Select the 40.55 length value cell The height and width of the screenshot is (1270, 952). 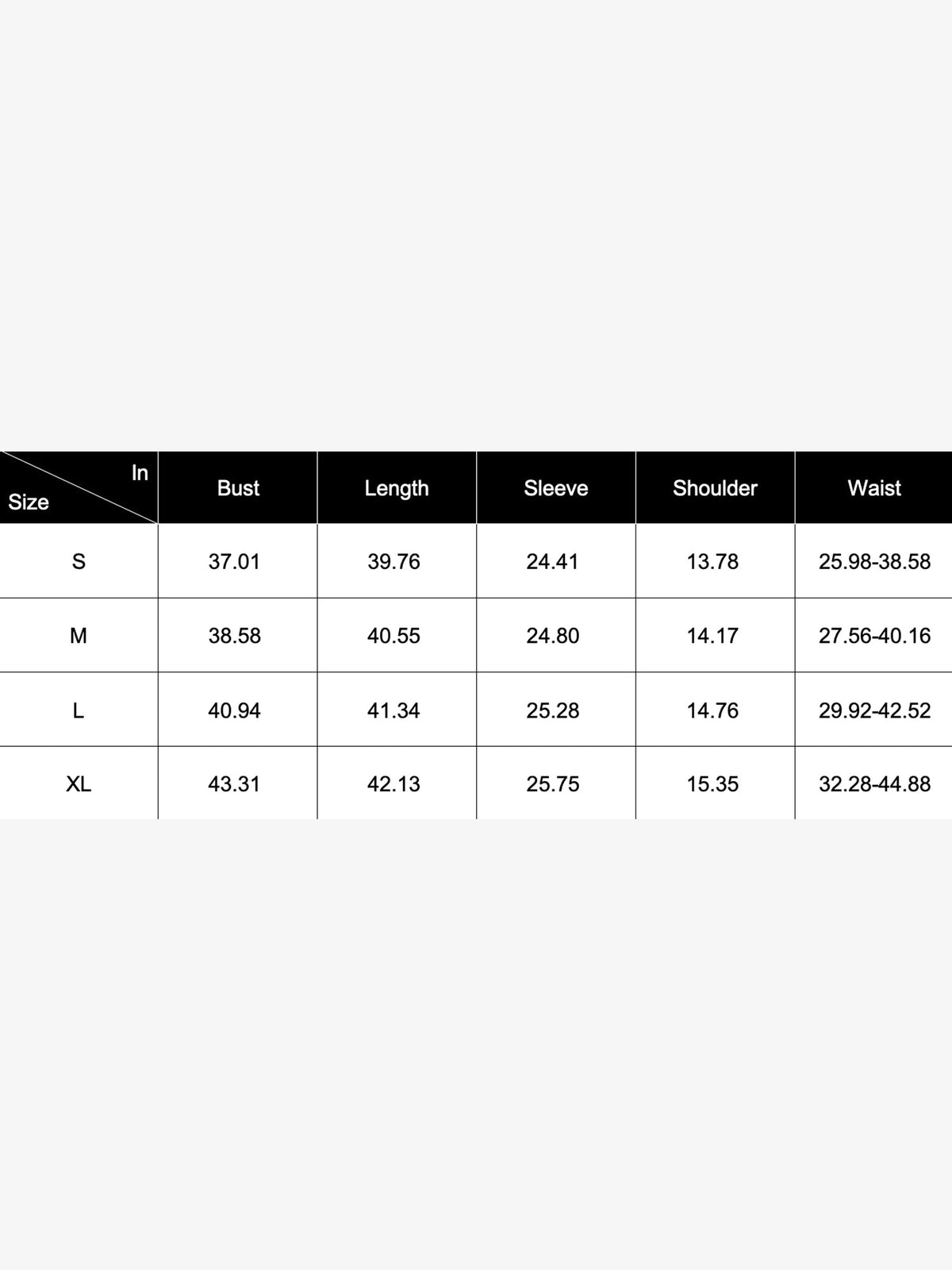click(x=397, y=635)
